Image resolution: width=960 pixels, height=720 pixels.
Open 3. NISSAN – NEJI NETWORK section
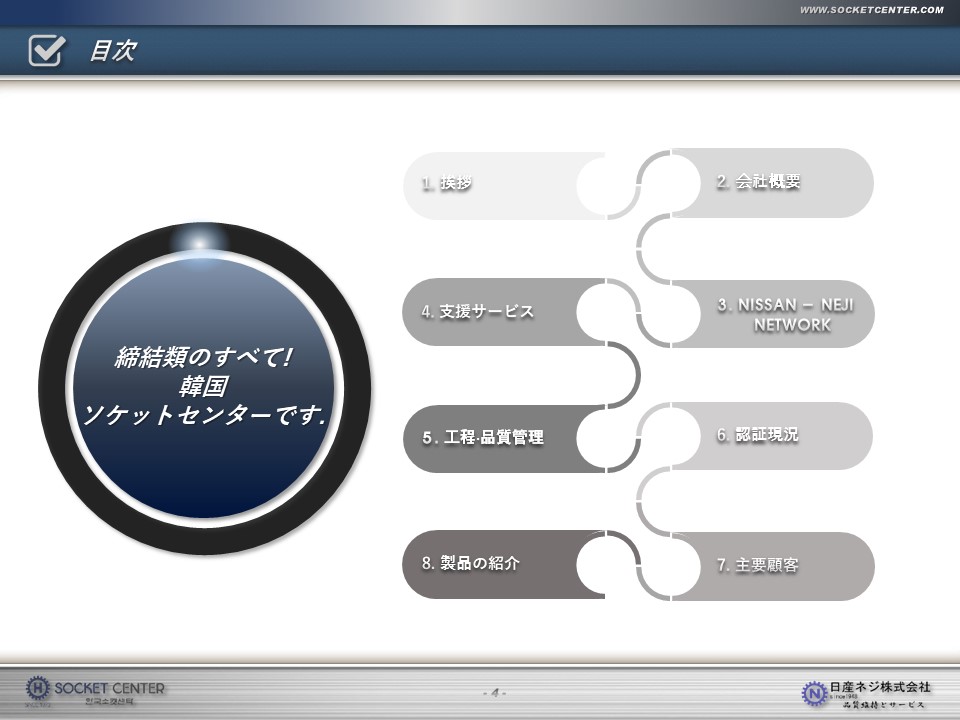[785, 314]
